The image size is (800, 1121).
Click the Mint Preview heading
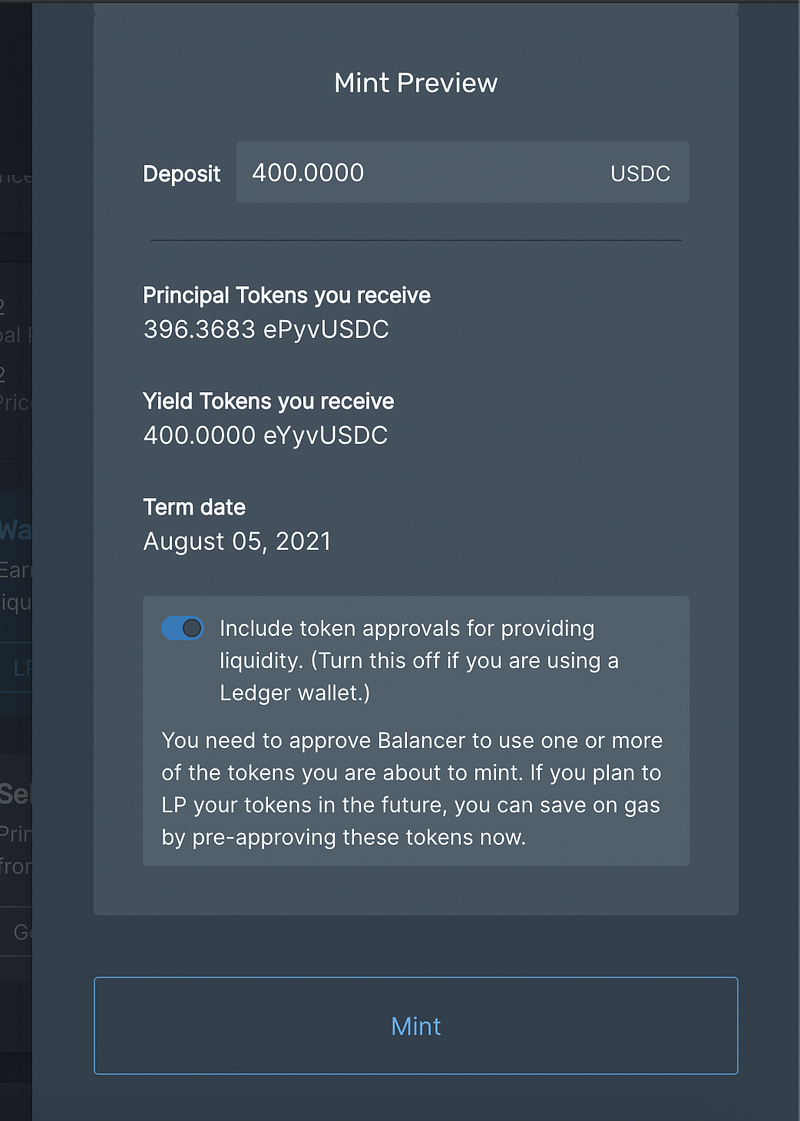tap(416, 83)
